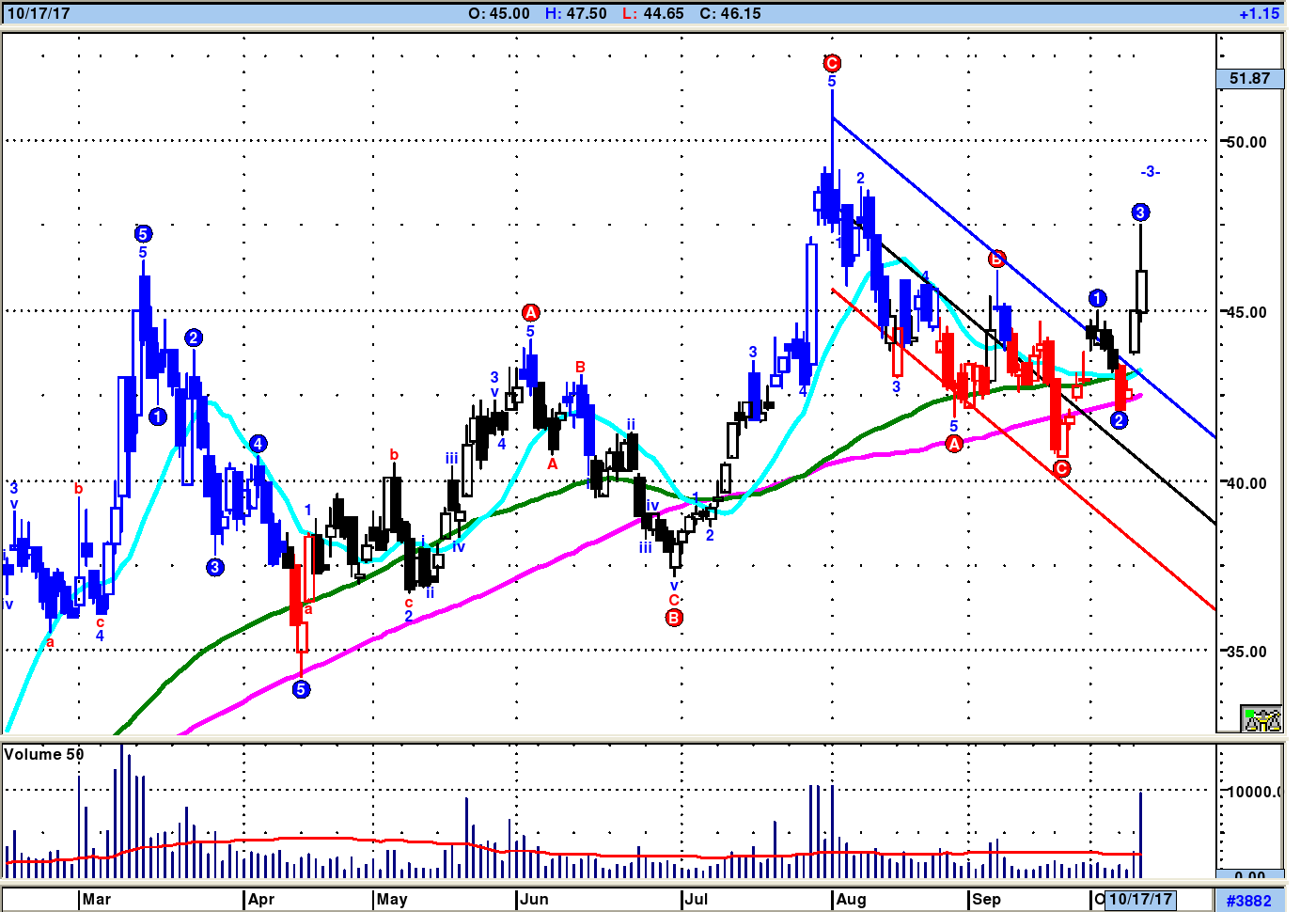Select blue circled 3 marker at October high
Screen dimensions: 1316x912
point(1140,212)
